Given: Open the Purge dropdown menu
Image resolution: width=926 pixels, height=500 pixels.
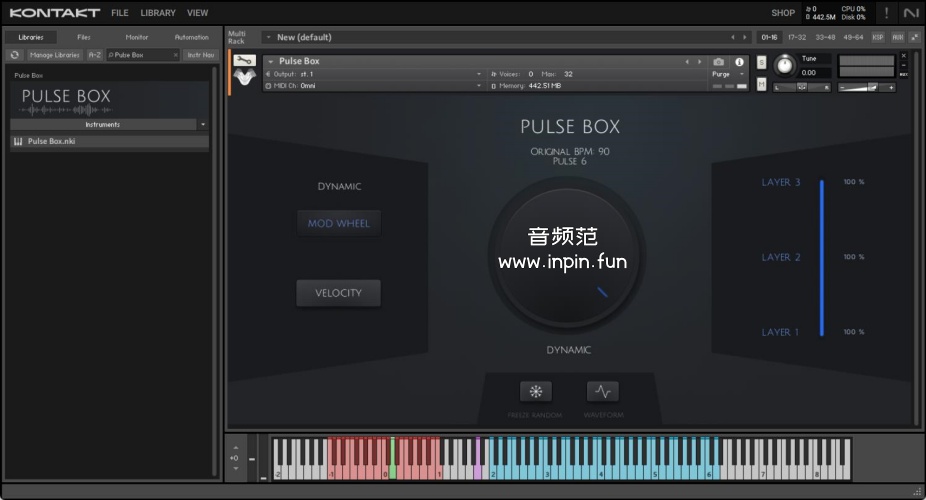Looking at the screenshot, I should [x=728, y=74].
